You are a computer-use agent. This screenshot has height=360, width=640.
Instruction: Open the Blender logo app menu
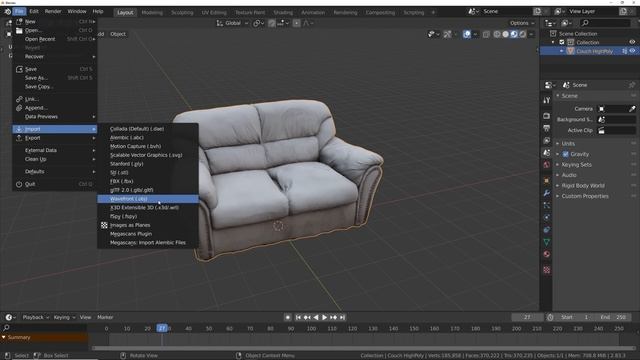[x=7, y=11]
